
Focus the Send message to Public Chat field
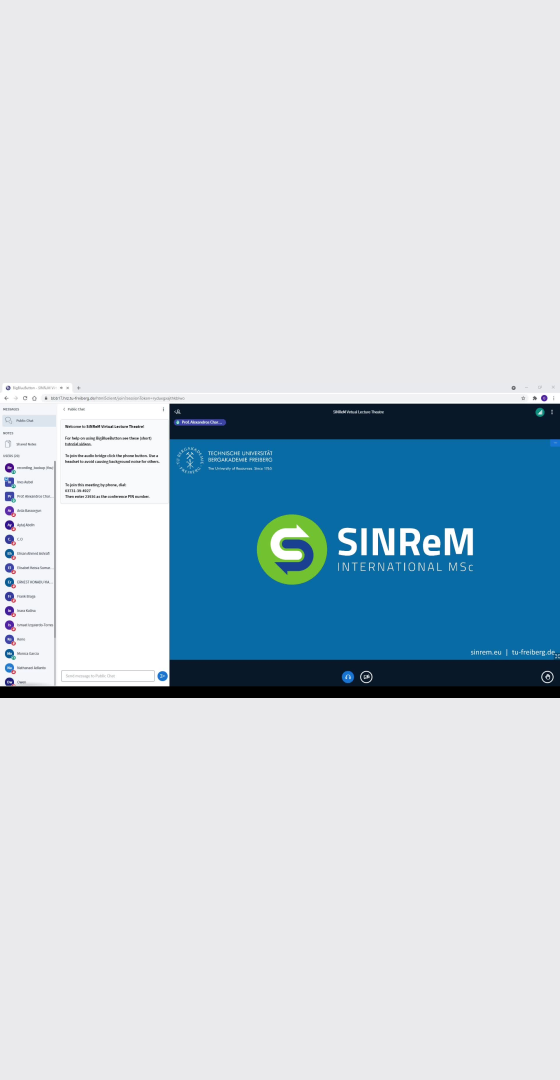click(108, 676)
